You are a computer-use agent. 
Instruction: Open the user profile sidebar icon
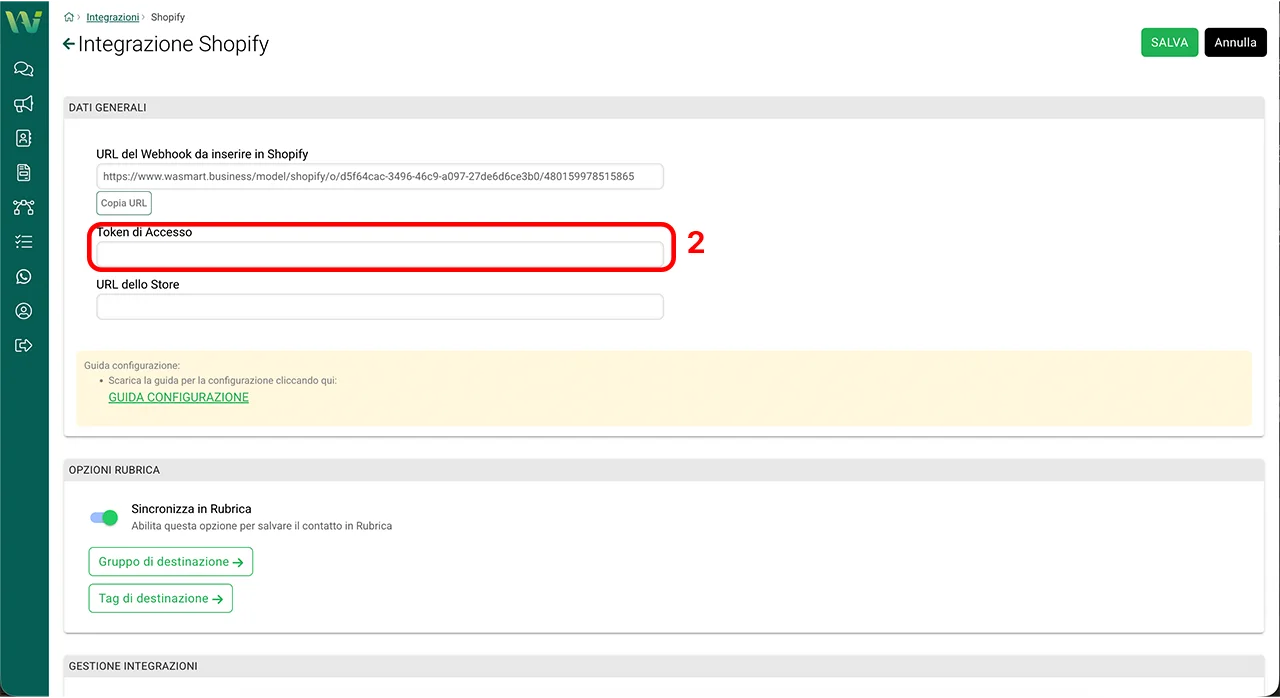tap(24, 311)
